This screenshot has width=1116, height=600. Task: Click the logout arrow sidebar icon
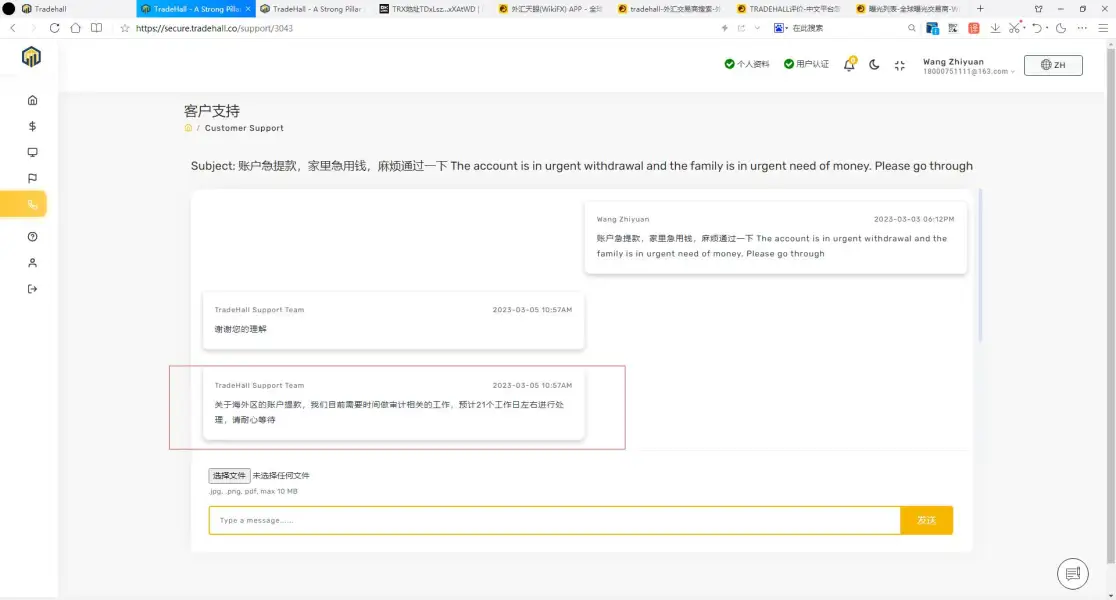coord(32,289)
